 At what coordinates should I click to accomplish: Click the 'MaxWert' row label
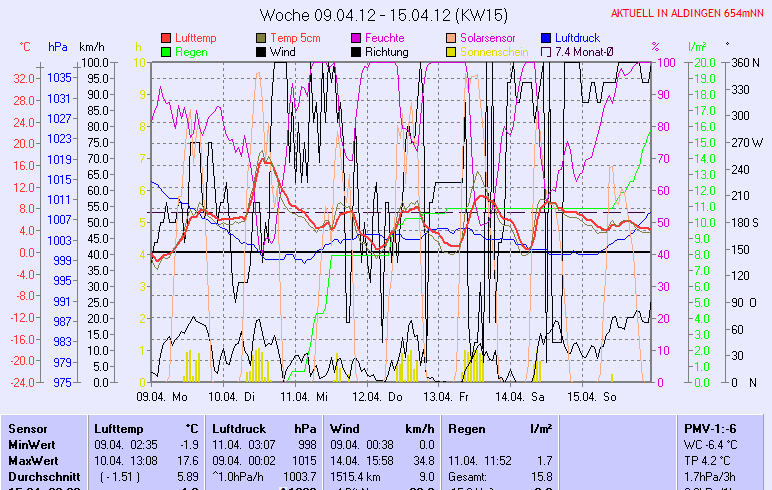33,459
